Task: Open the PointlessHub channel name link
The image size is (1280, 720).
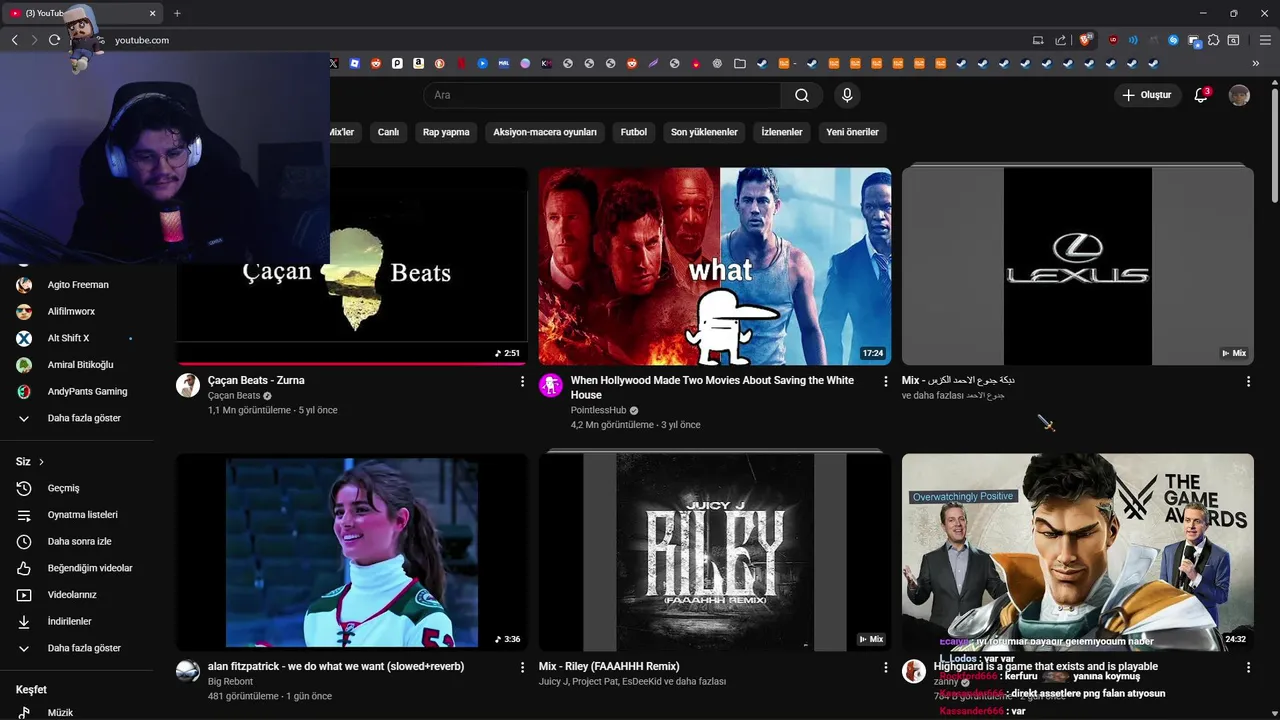Action: click(598, 410)
